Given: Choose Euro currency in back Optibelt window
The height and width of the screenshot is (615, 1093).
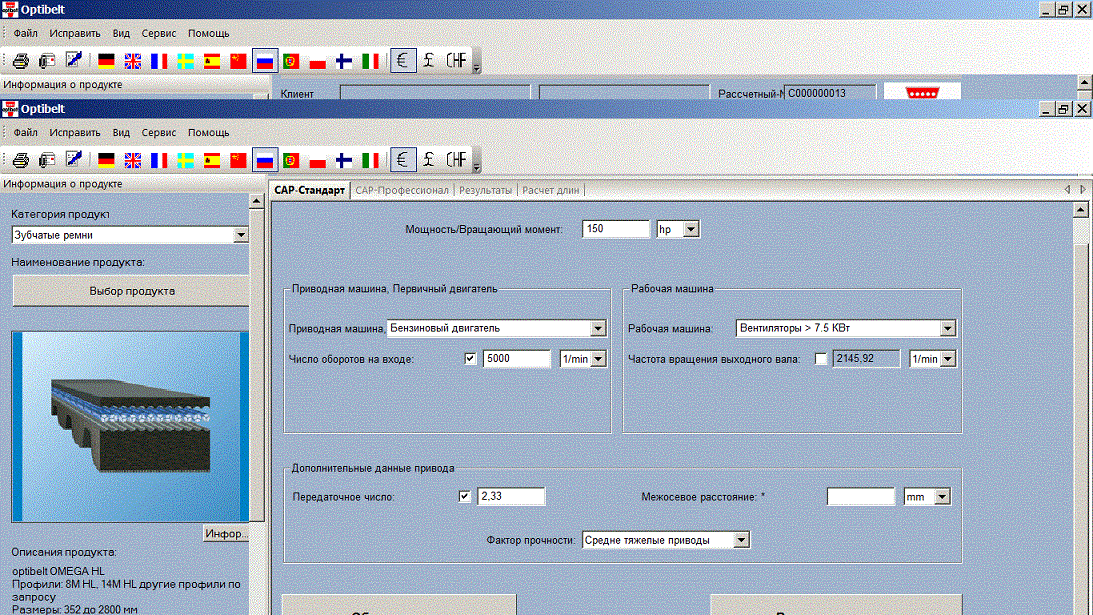Looking at the screenshot, I should click(403, 61).
